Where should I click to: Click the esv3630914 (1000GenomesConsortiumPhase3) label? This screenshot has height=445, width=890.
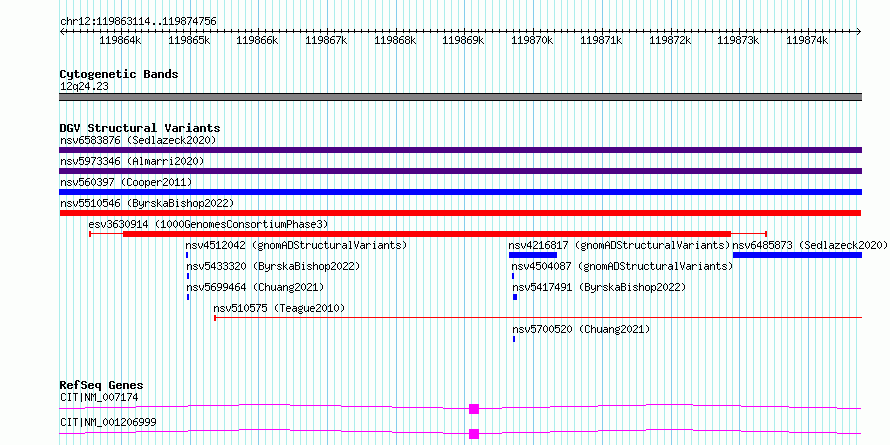tap(208, 224)
